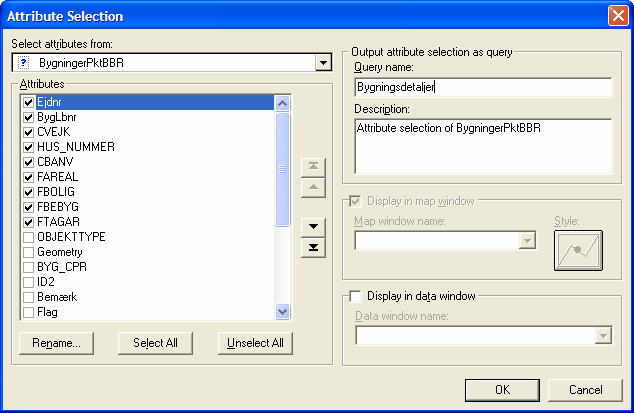Open the line Style preview button
Image resolution: width=634 pixels, height=413 pixels.
tap(578, 250)
